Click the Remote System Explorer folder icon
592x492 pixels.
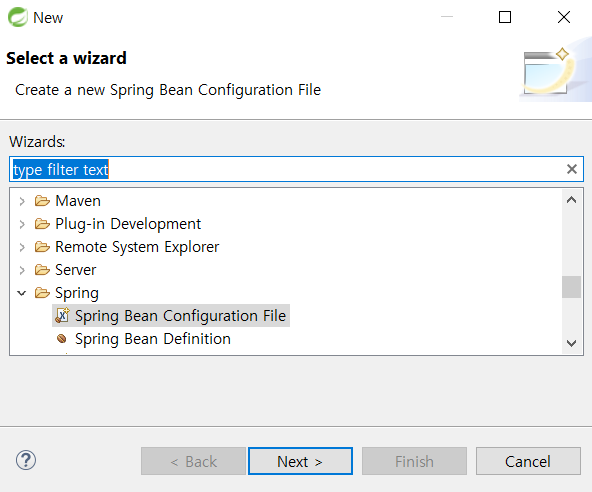(42, 247)
